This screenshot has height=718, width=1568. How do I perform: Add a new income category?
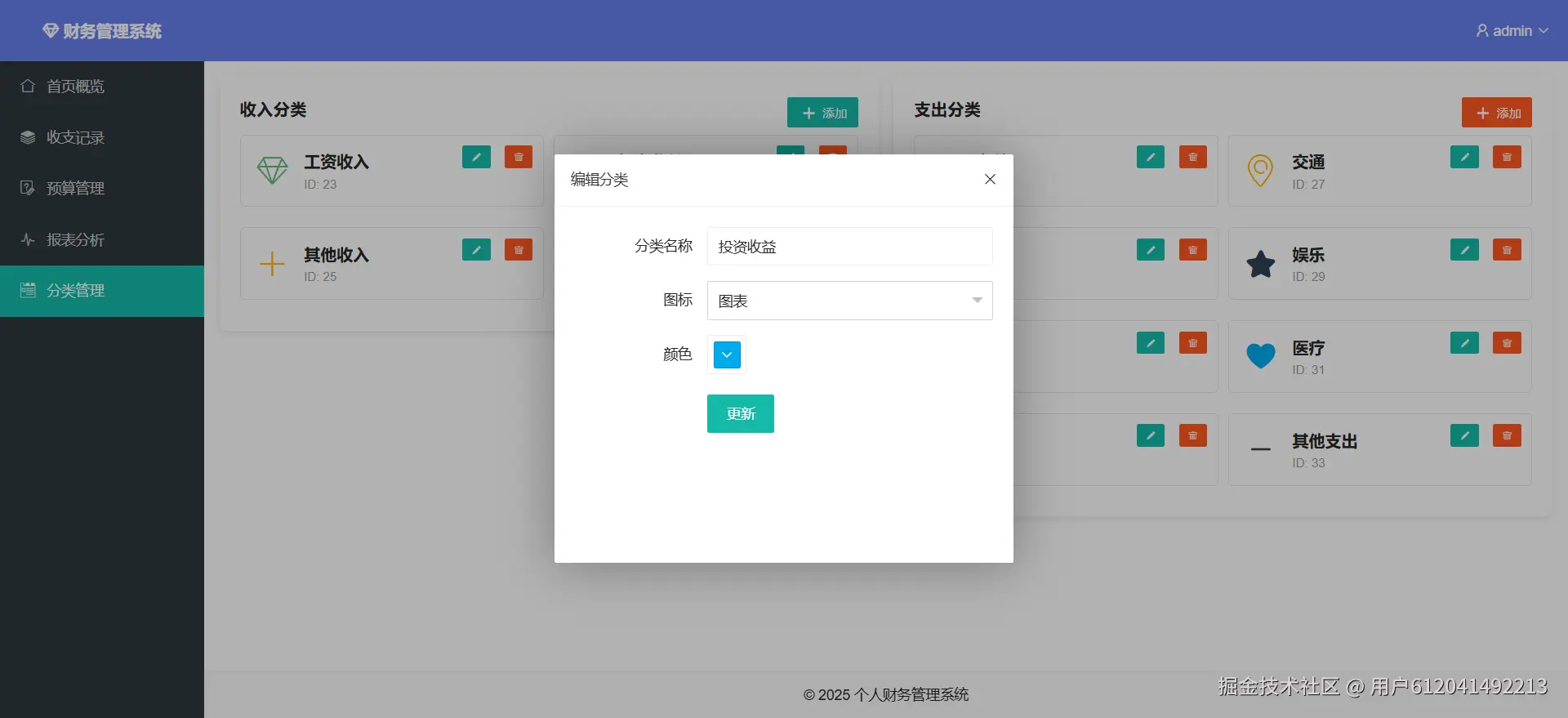(x=822, y=113)
